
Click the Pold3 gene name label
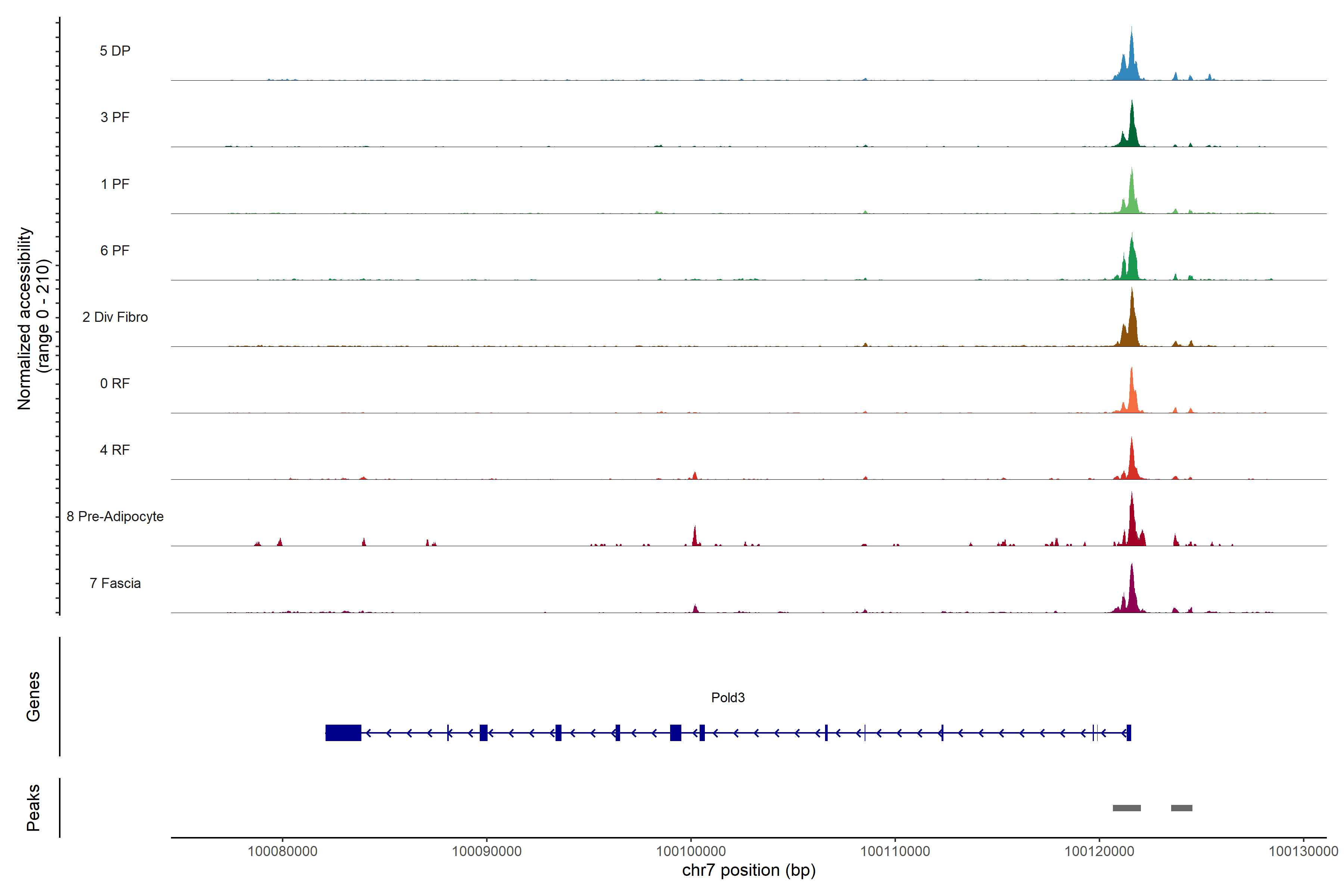tap(727, 697)
